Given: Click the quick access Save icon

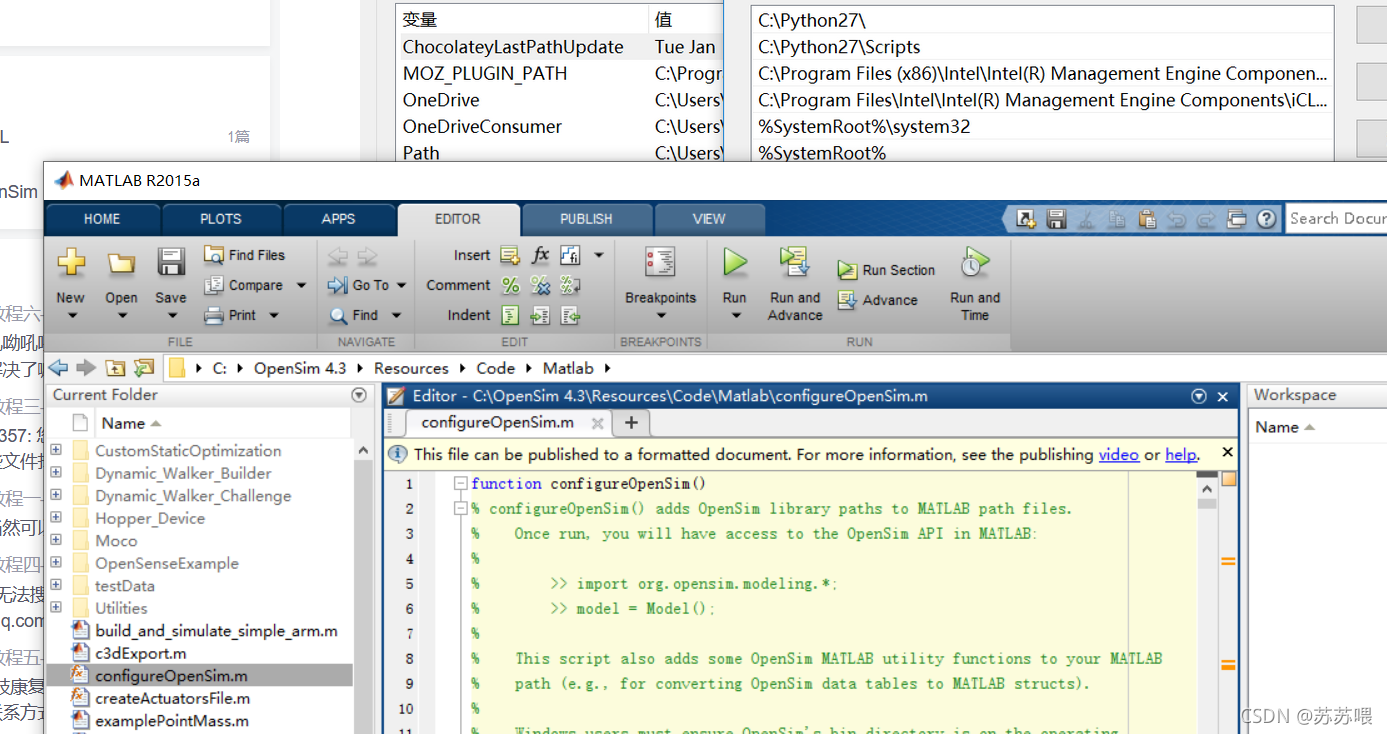Looking at the screenshot, I should (1056, 218).
